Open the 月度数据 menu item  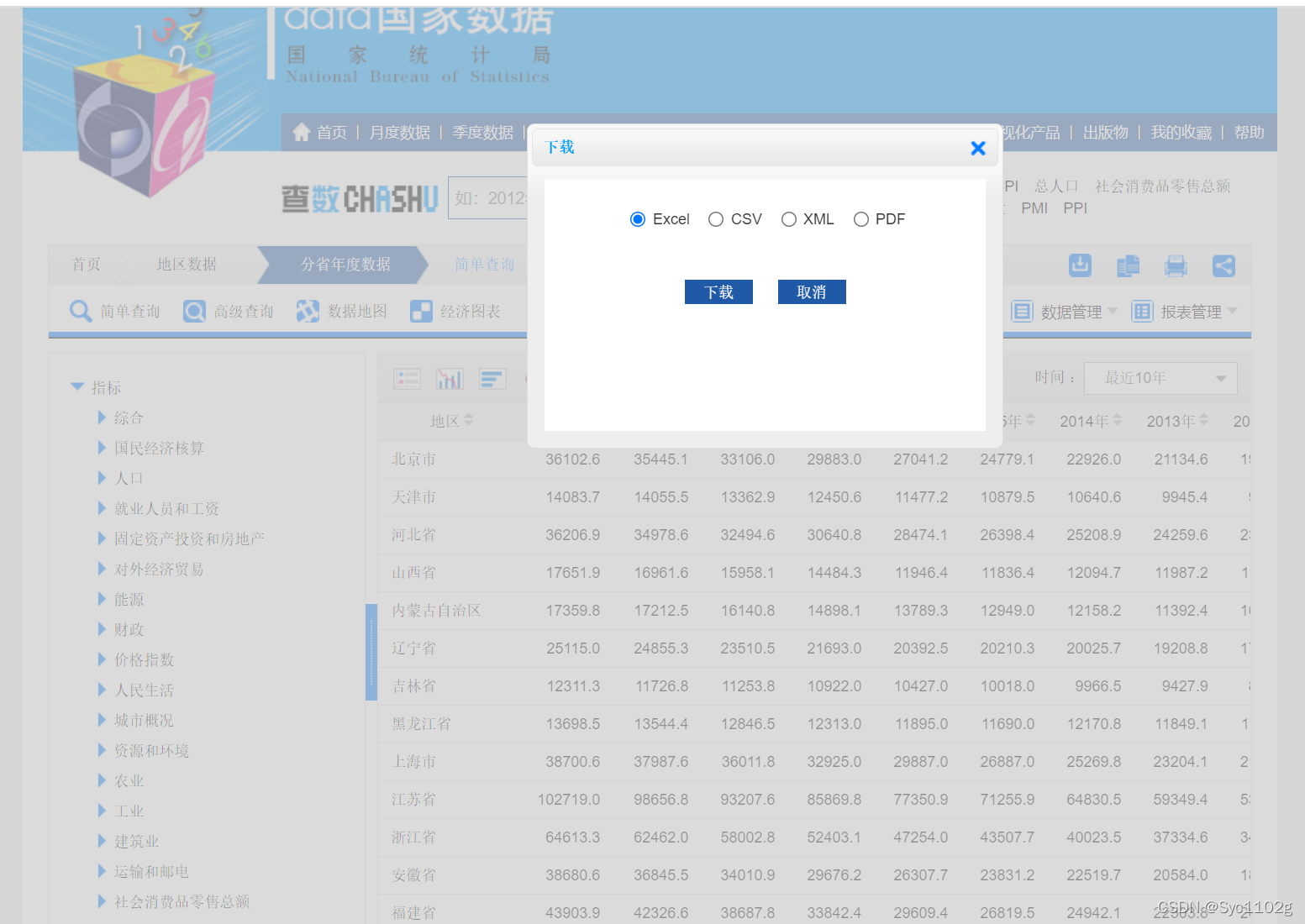point(400,133)
